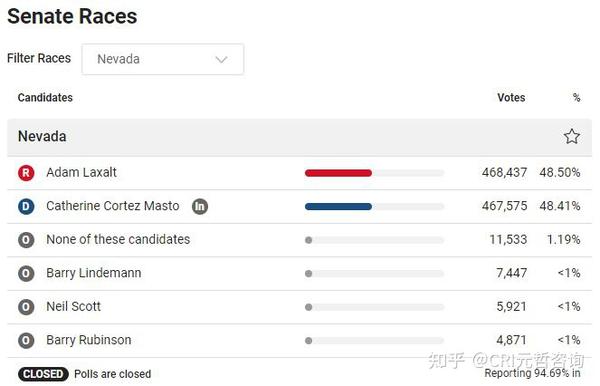This screenshot has width=600, height=386.
Task: Click the CLOSED polls status badge
Action: pyautogui.click(x=43, y=374)
